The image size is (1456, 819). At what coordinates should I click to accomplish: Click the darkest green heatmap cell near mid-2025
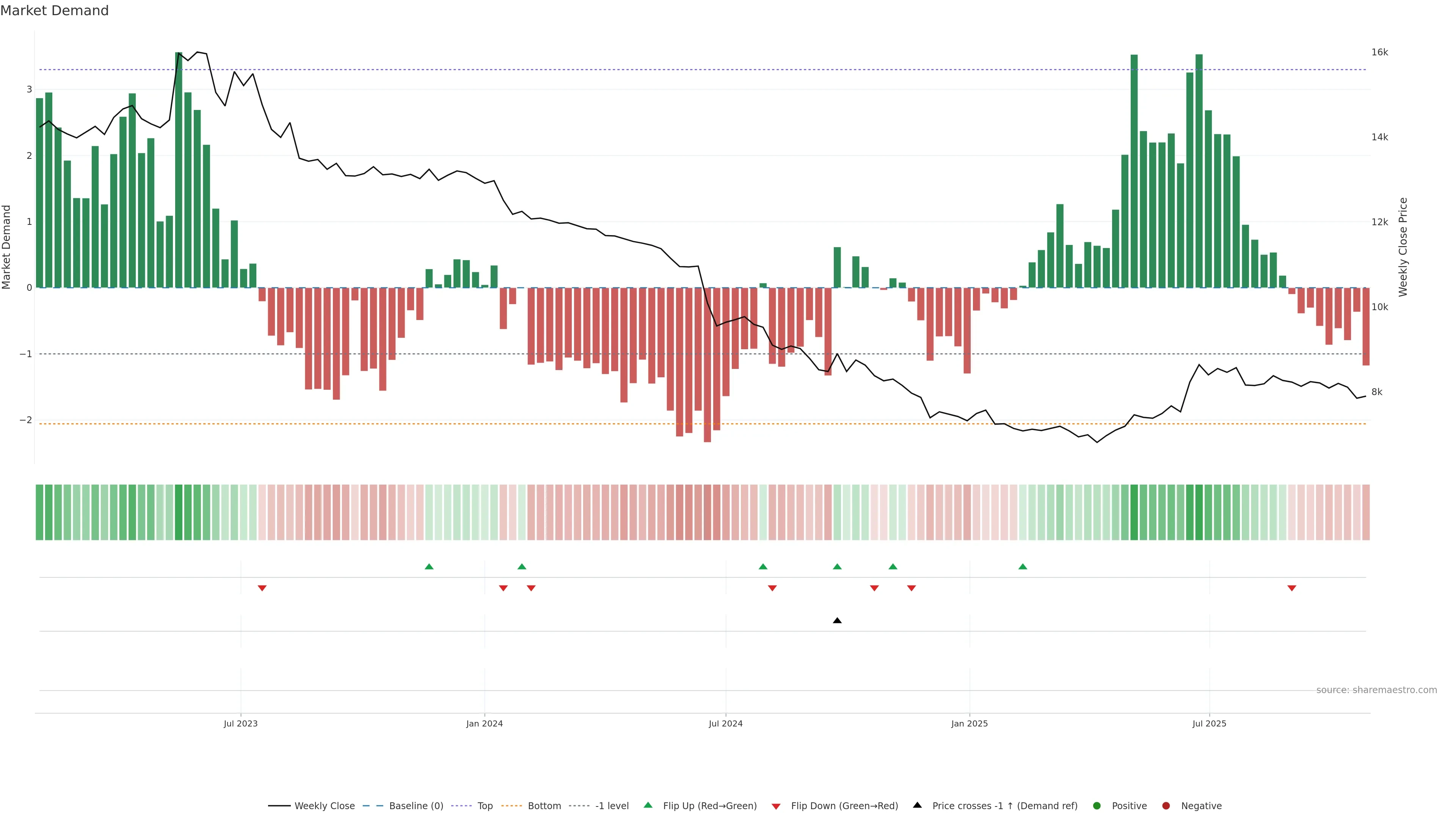pos(1199,512)
